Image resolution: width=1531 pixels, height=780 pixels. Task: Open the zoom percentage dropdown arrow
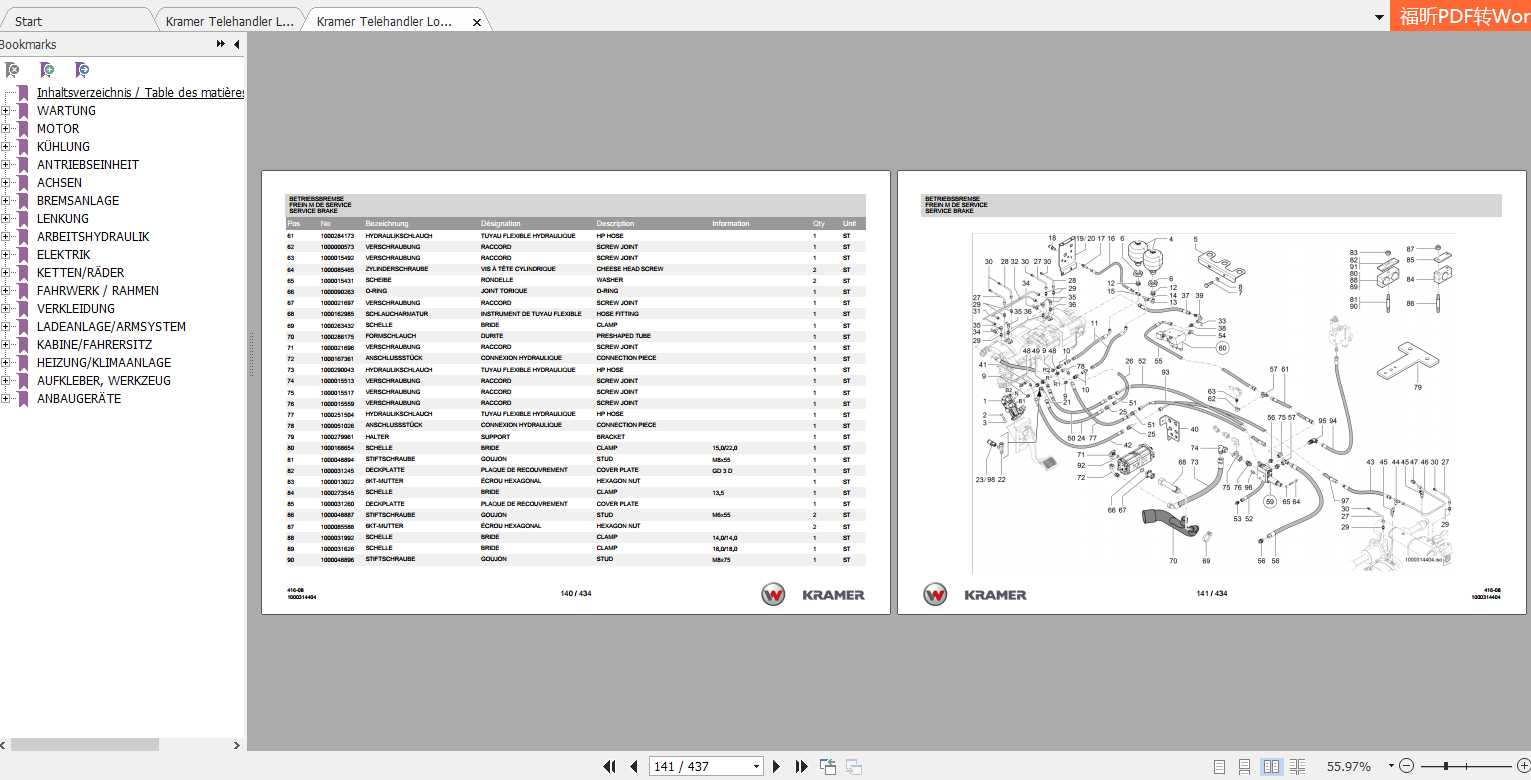point(1390,766)
